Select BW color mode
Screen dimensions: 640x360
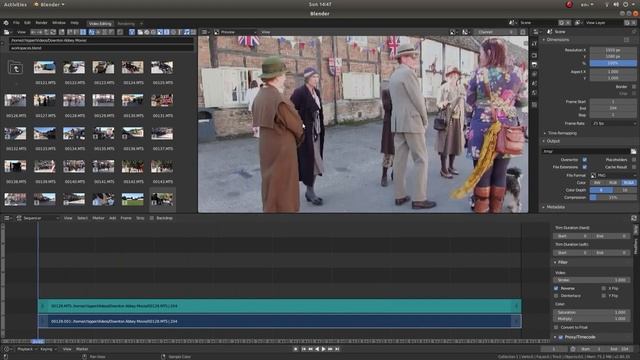coord(597,182)
